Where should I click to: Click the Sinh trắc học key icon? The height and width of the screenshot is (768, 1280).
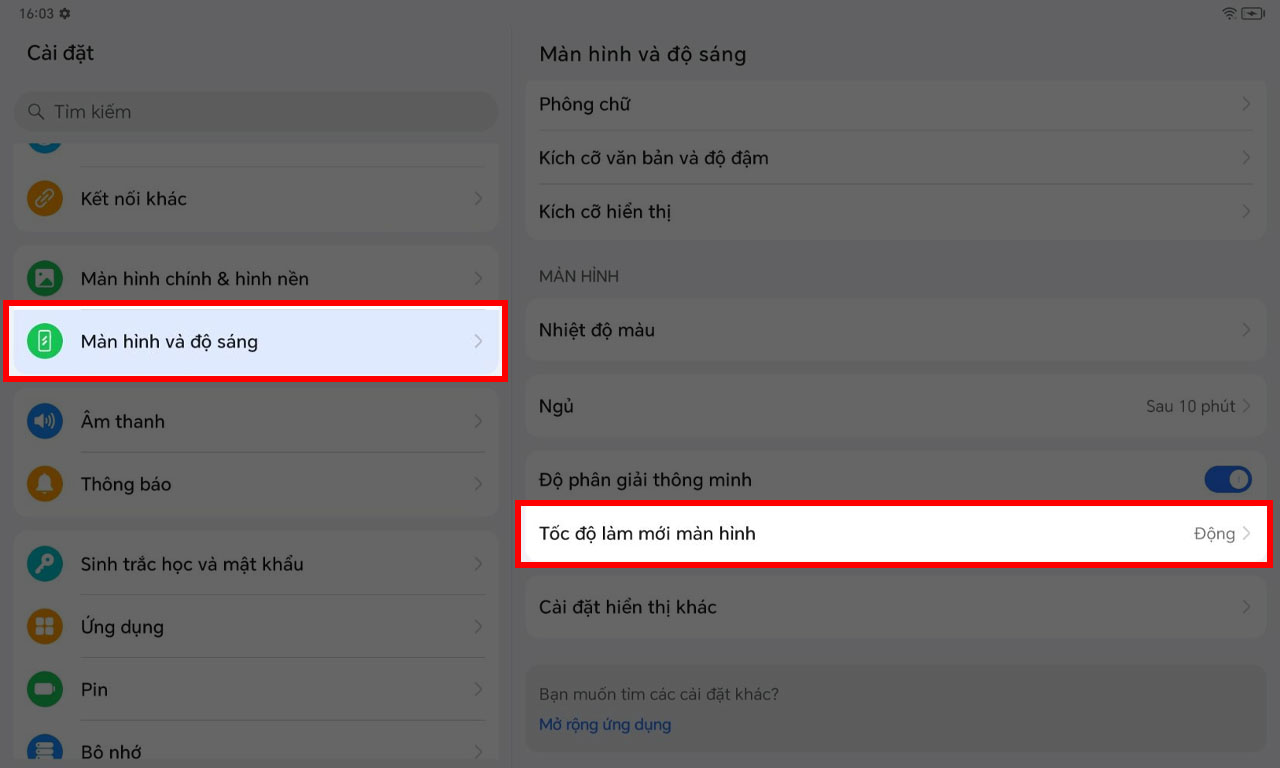[44, 564]
